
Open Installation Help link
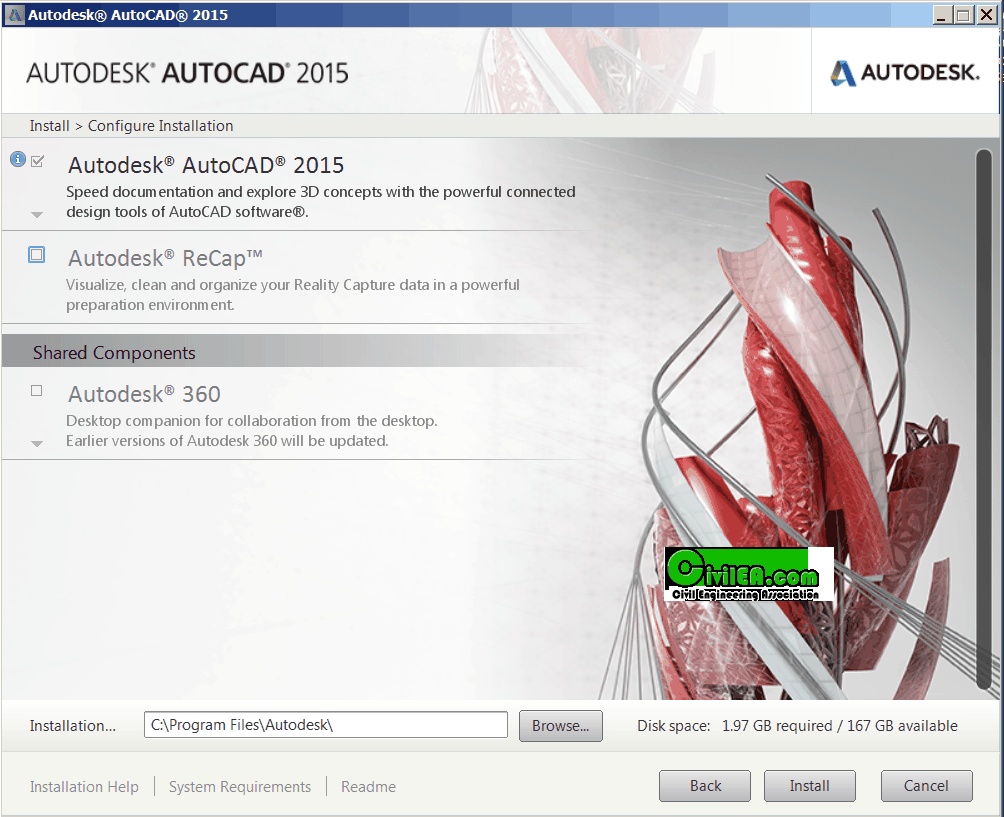(x=84, y=786)
